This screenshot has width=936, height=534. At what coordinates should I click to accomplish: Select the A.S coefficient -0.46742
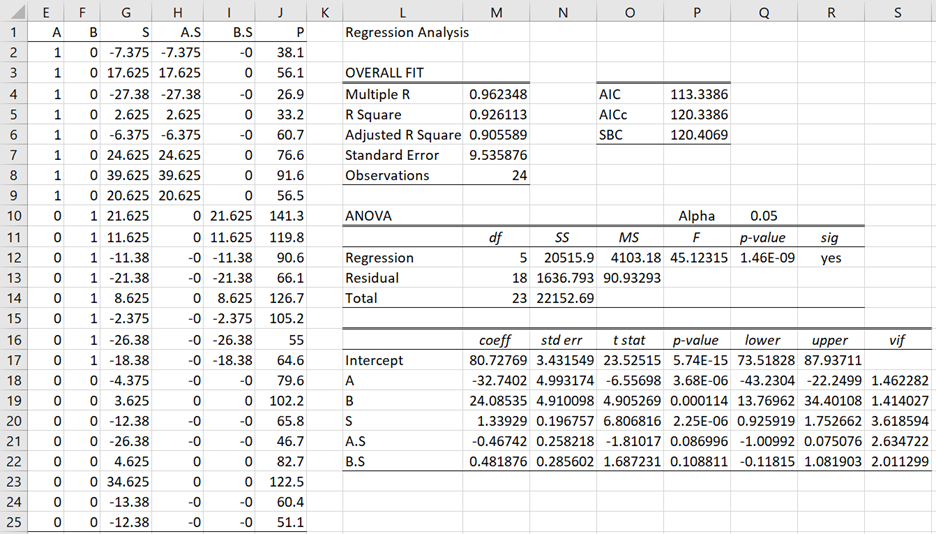click(500, 442)
